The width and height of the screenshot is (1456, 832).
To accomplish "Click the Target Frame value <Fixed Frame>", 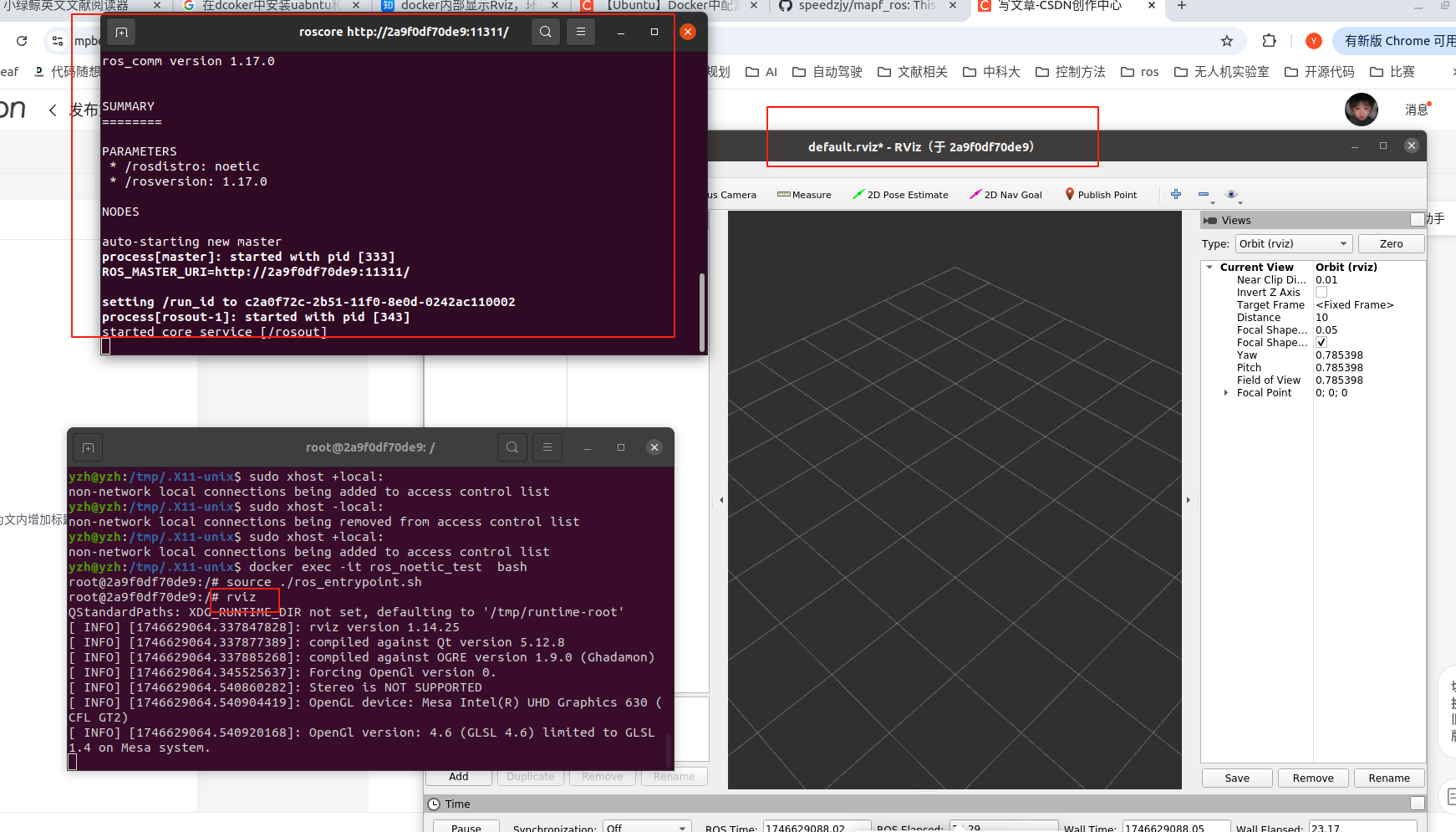I will 1354,305.
